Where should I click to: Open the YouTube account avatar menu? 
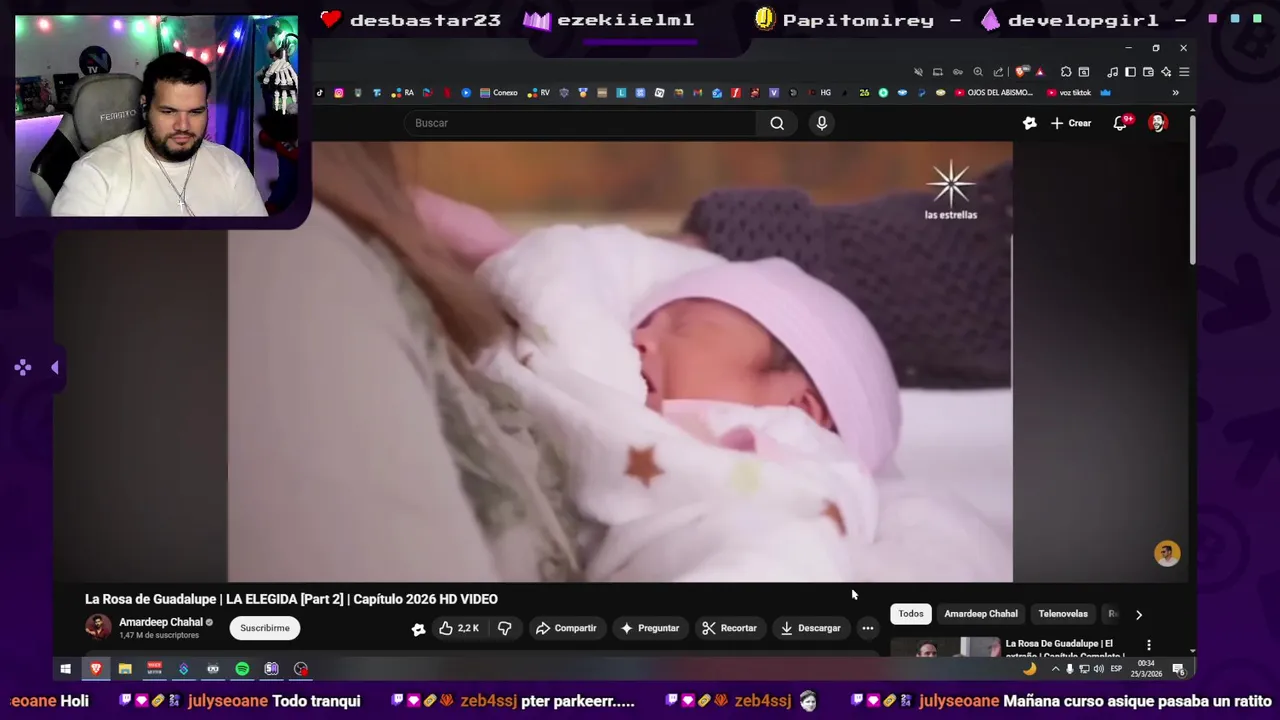click(x=1157, y=123)
